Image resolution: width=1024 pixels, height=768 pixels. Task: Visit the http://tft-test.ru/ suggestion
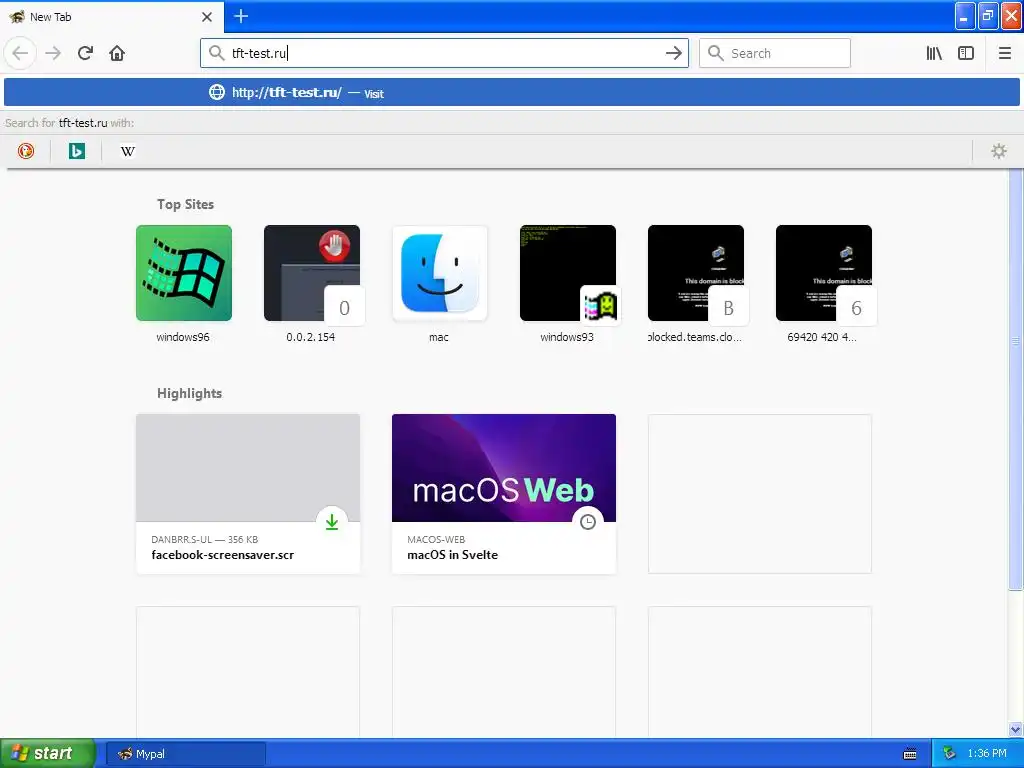[512, 92]
